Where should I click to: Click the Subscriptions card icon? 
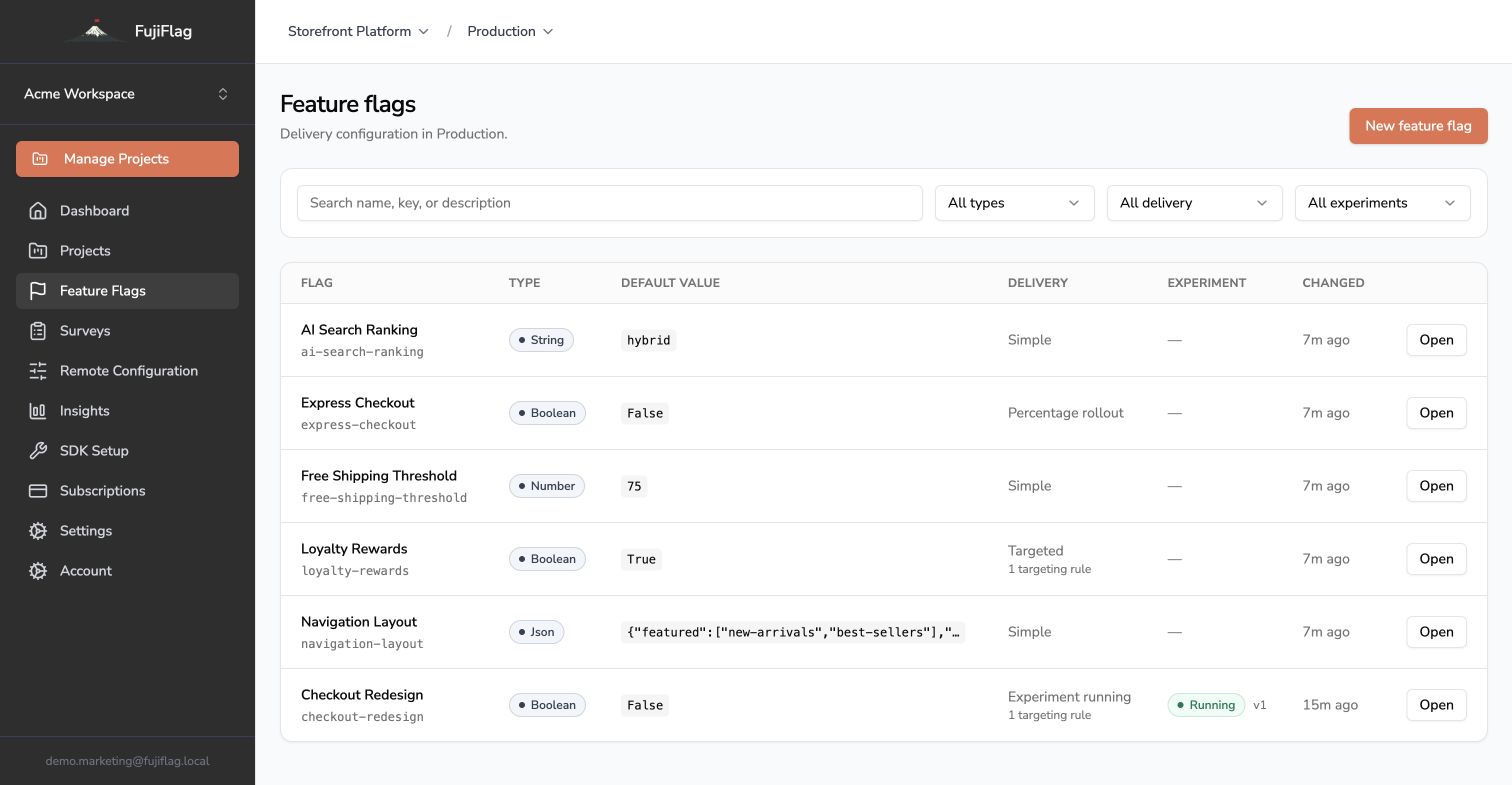[x=38, y=491]
